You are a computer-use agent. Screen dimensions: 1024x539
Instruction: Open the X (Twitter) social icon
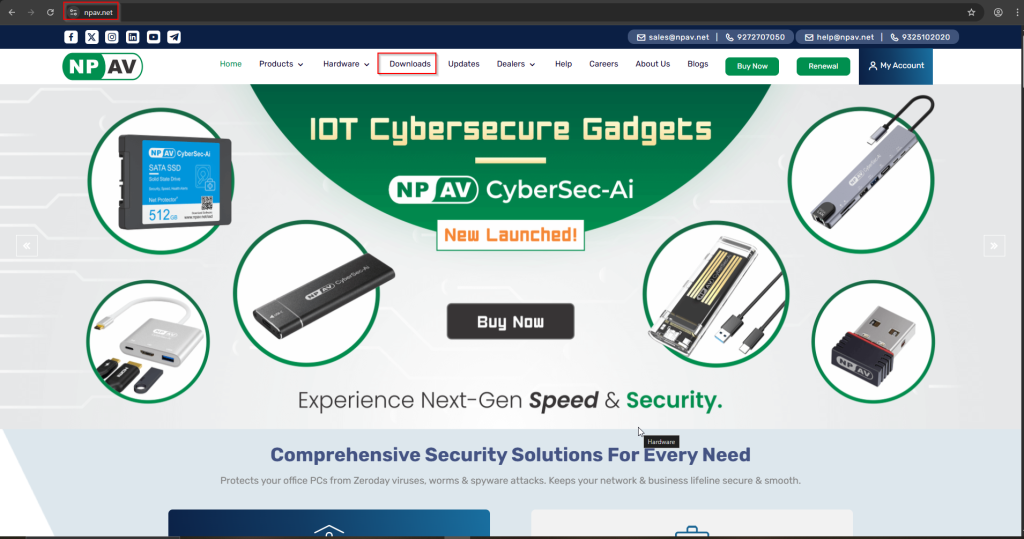tap(91, 37)
